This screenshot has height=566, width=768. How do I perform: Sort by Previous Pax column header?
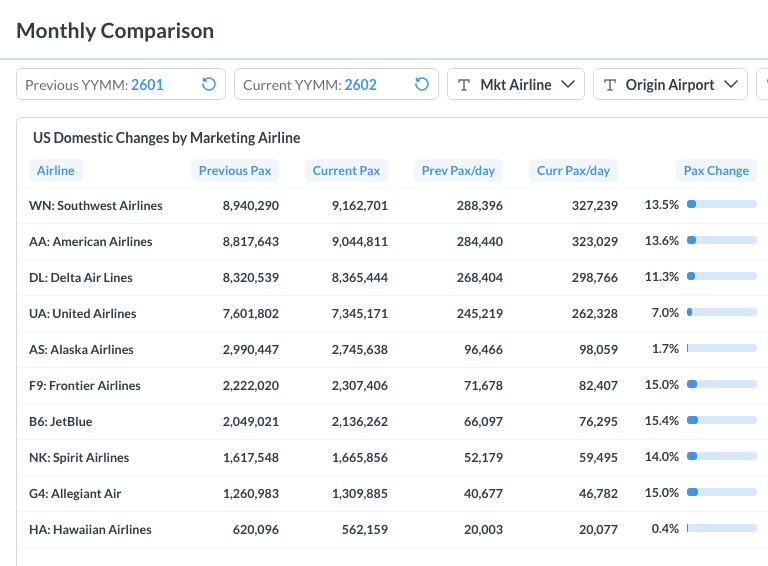(x=235, y=171)
